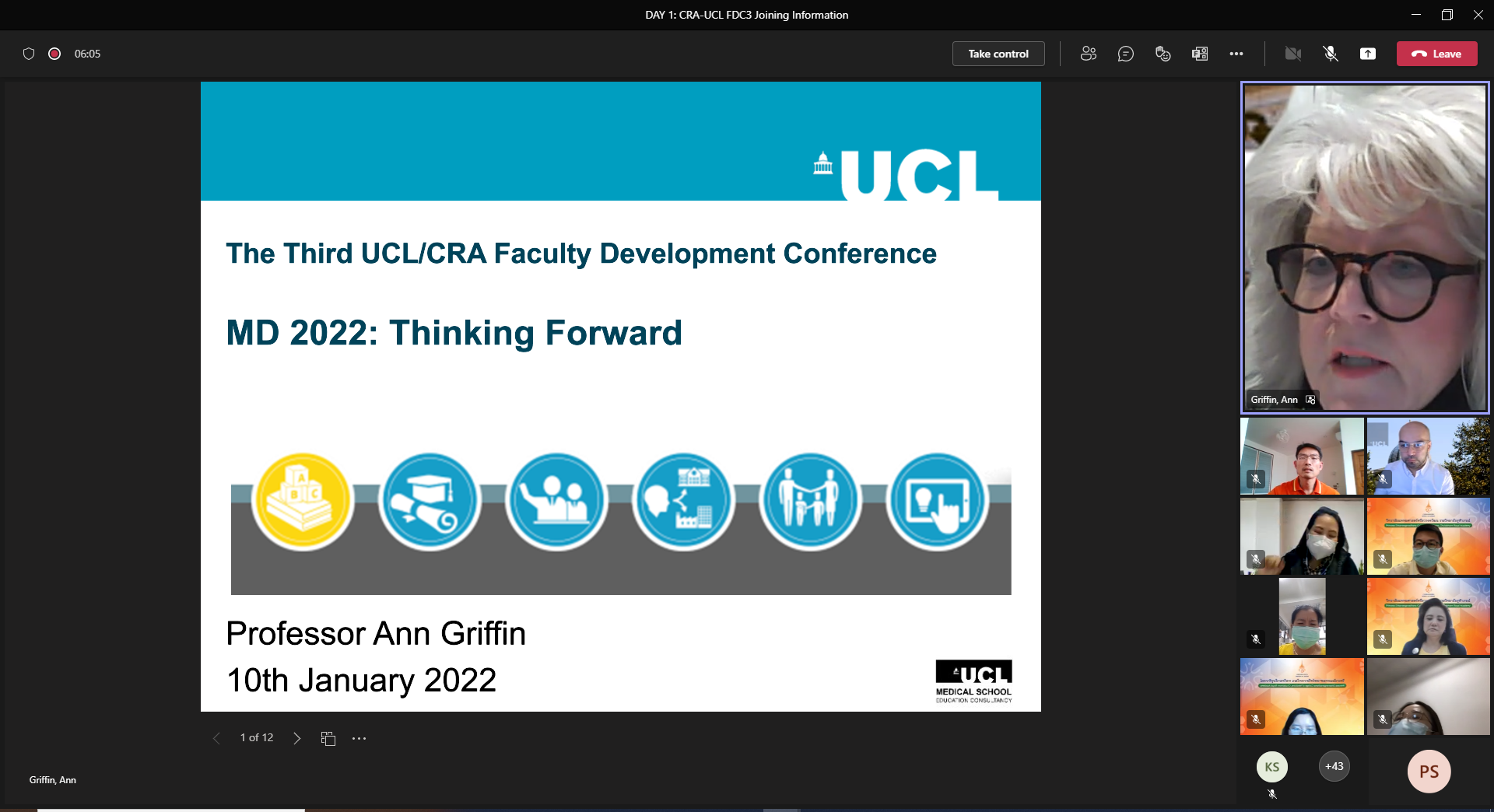
Task: Show the participants panel
Action: (1088, 54)
